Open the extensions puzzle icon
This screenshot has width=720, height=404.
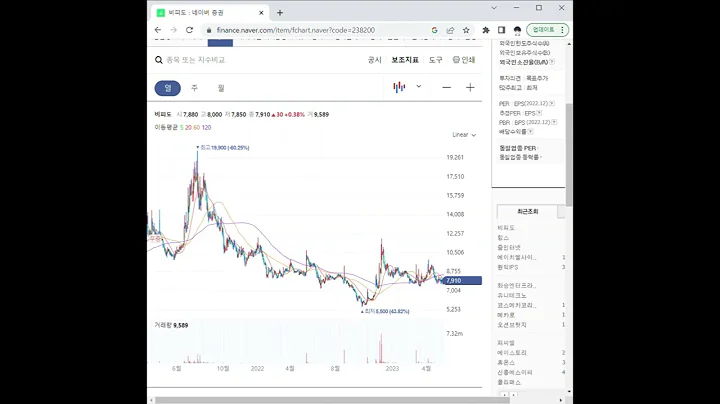click(x=486, y=30)
